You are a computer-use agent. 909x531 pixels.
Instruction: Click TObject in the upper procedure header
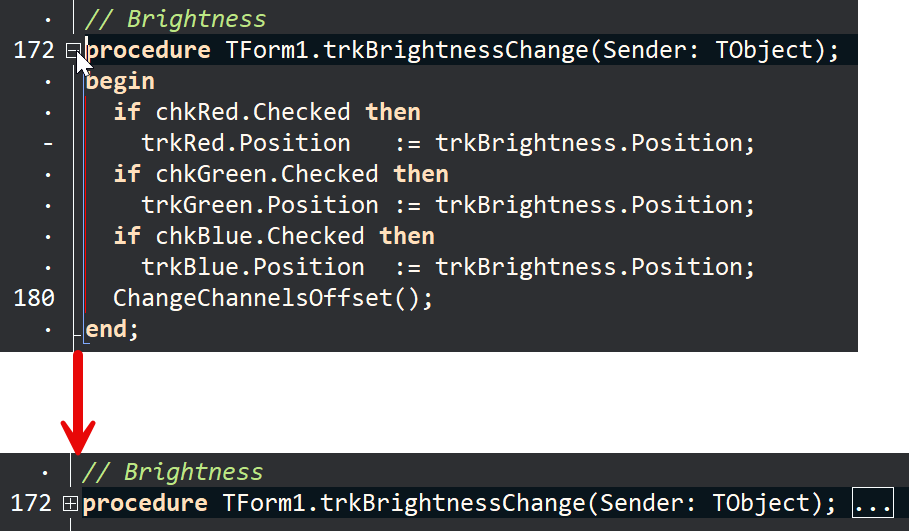pyautogui.click(x=764, y=50)
